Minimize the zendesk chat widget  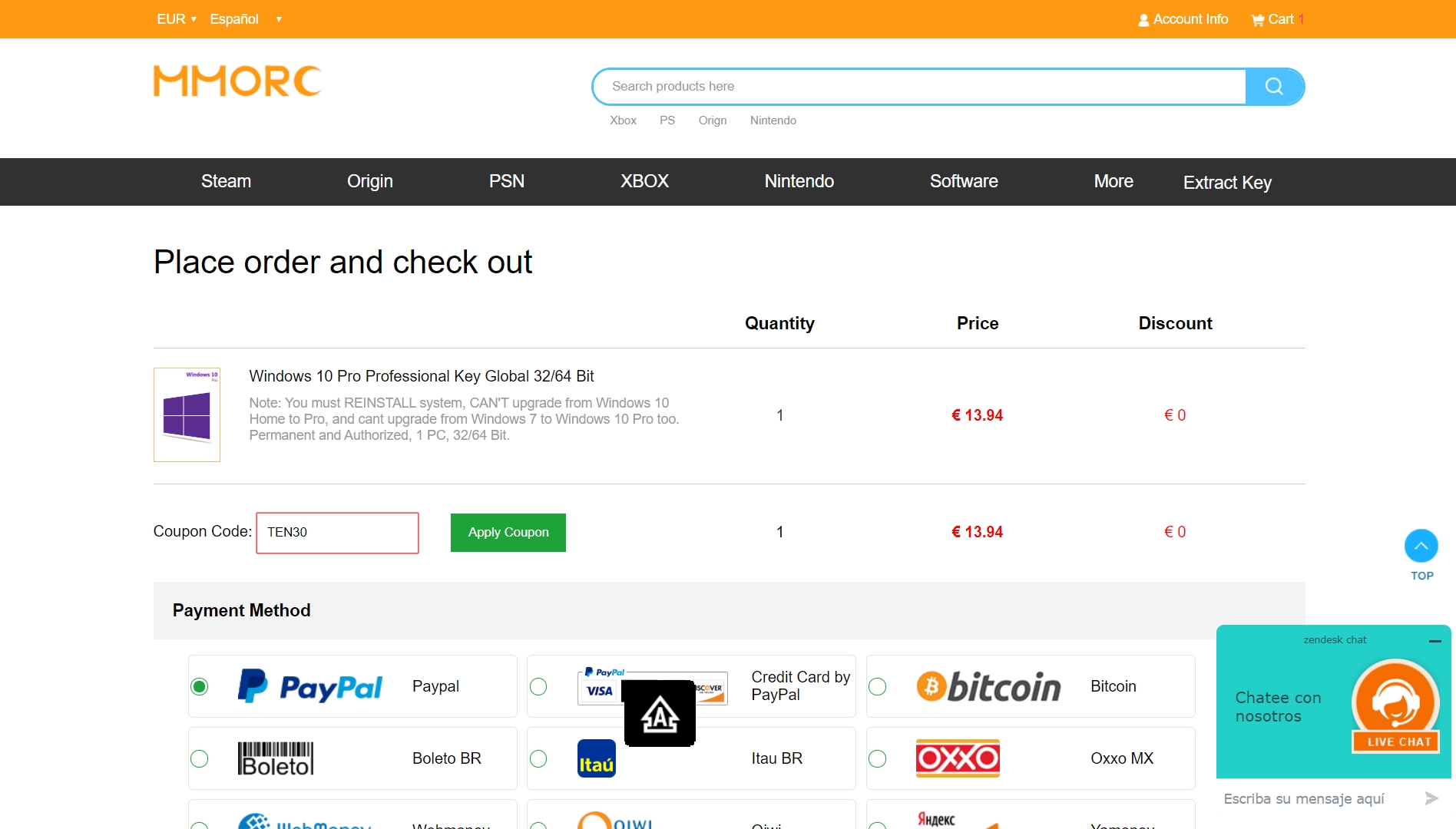1434,641
